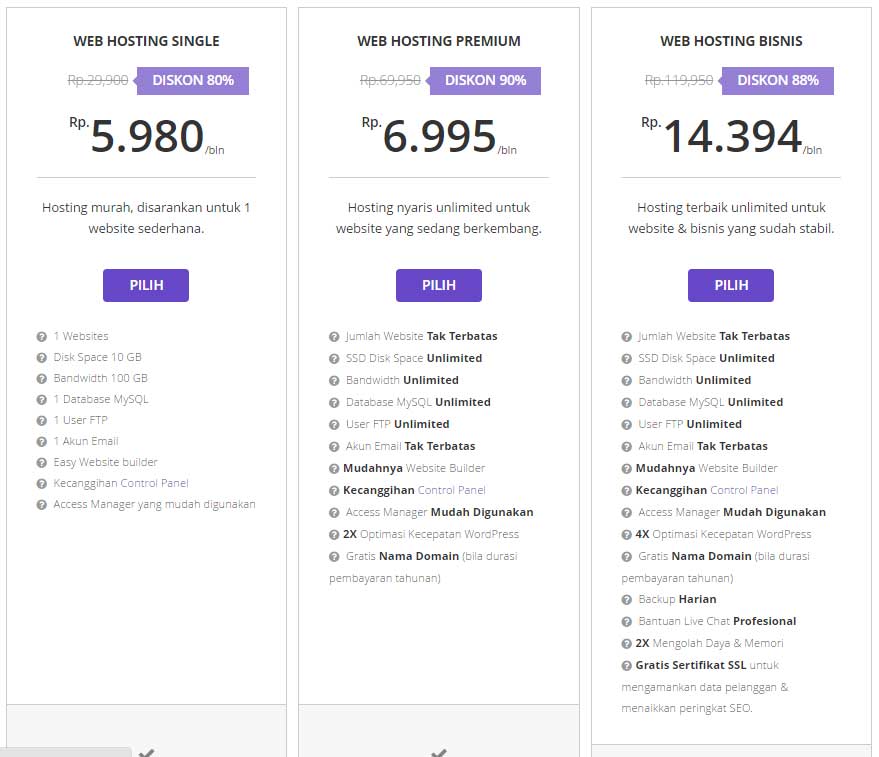
Task: Click the DISKON 80% badge
Action: (x=192, y=81)
